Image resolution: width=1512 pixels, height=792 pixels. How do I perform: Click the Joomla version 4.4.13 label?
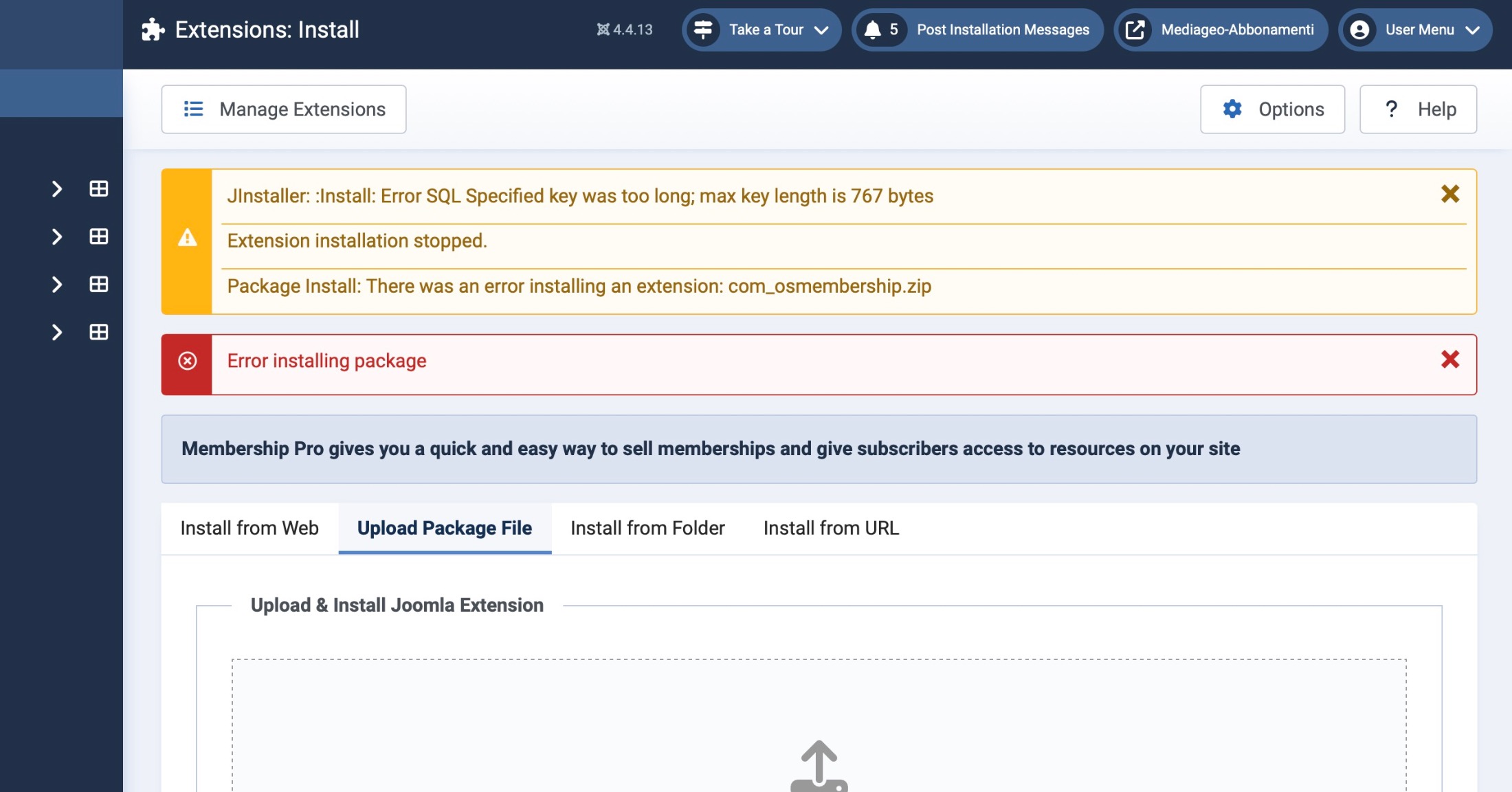[x=625, y=30]
